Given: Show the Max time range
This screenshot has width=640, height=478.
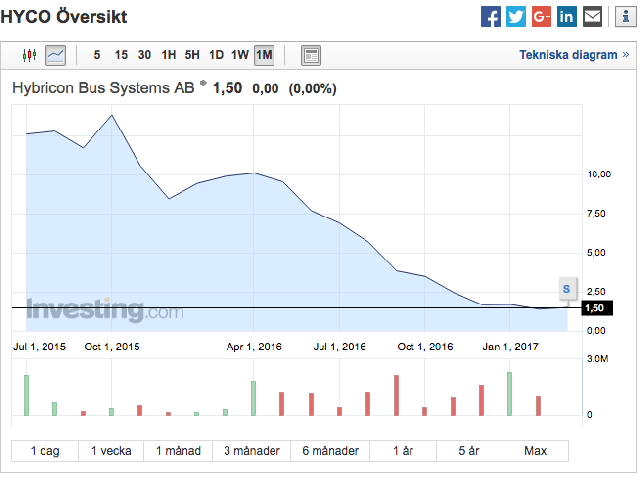Looking at the screenshot, I should [536, 451].
